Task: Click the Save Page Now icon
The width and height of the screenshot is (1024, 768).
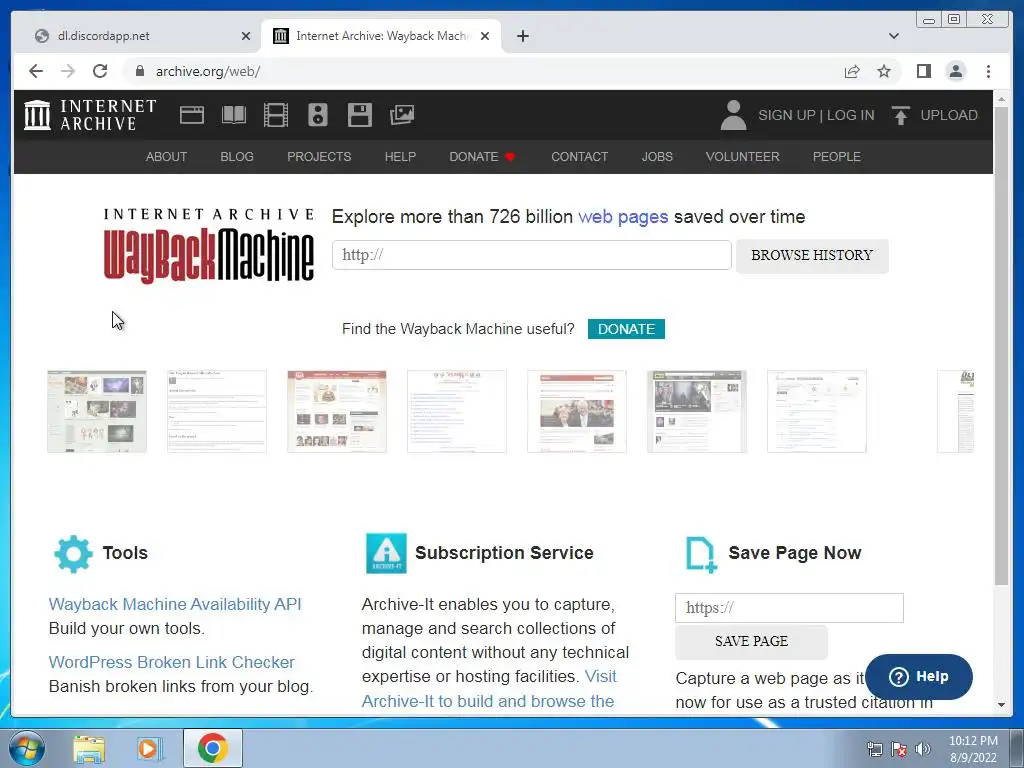Action: pyautogui.click(x=701, y=554)
